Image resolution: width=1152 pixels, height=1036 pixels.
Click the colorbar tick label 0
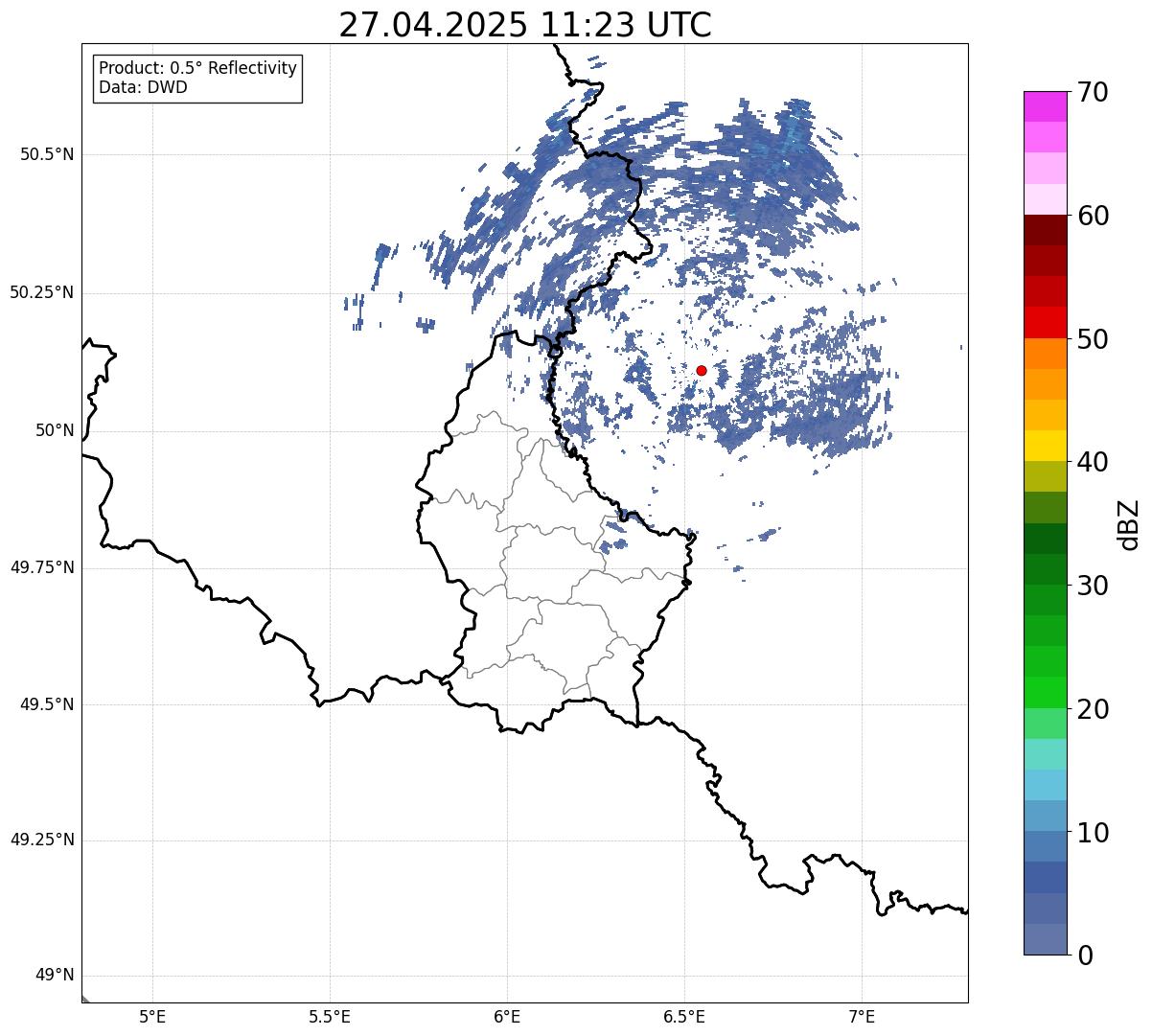click(x=1085, y=955)
